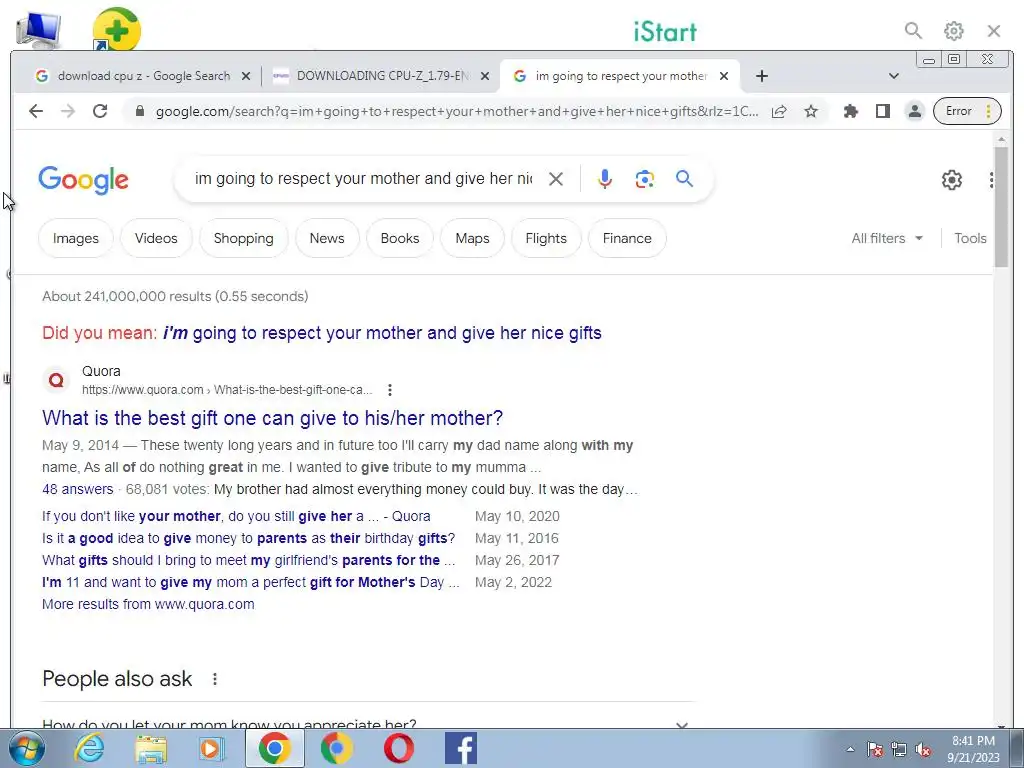Bookmark this tab with the star icon
Screen dimensions: 1024x768
811,112
